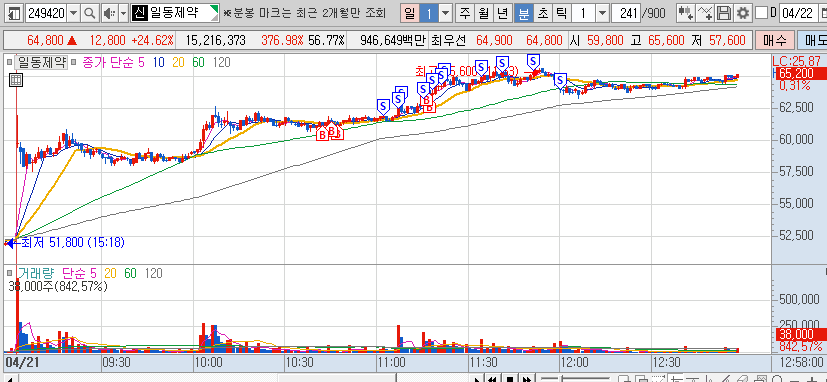Expand the minute-interval dropdown before 241
The height and width of the screenshot is (382, 827).
[x=602, y=13]
